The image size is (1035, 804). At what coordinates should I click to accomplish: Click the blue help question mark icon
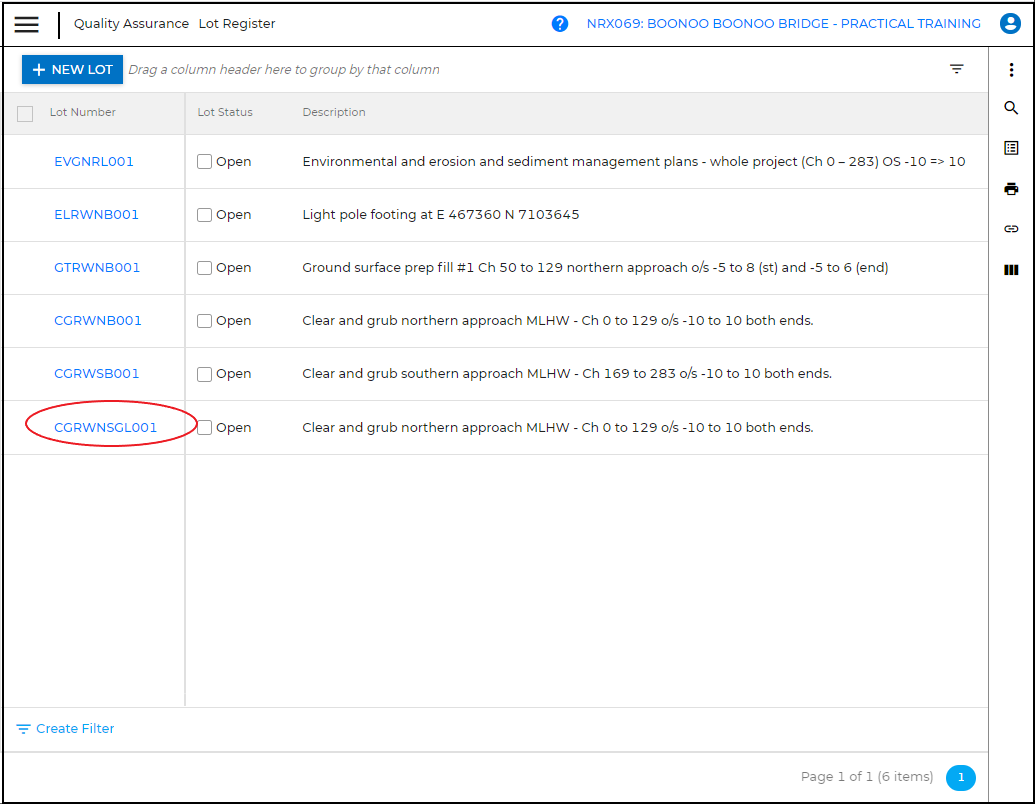click(560, 24)
